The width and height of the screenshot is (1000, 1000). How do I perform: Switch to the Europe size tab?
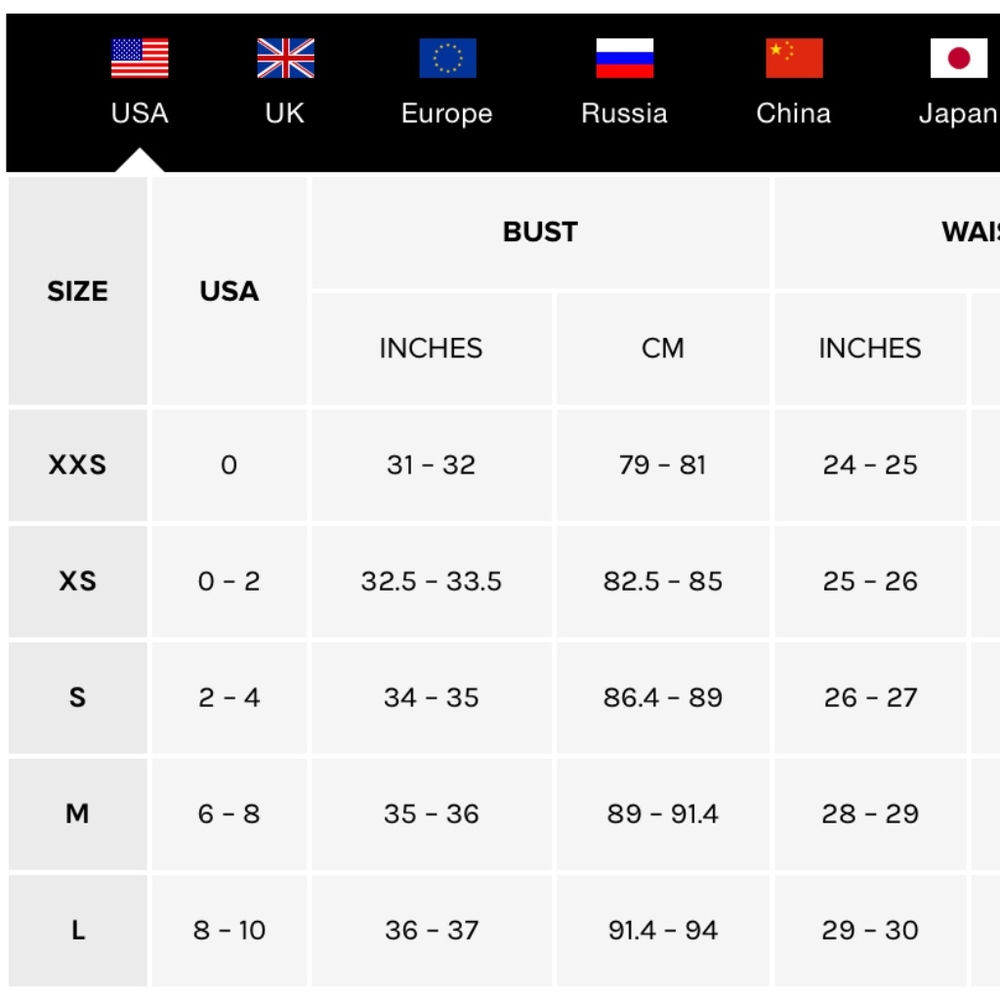tap(447, 113)
